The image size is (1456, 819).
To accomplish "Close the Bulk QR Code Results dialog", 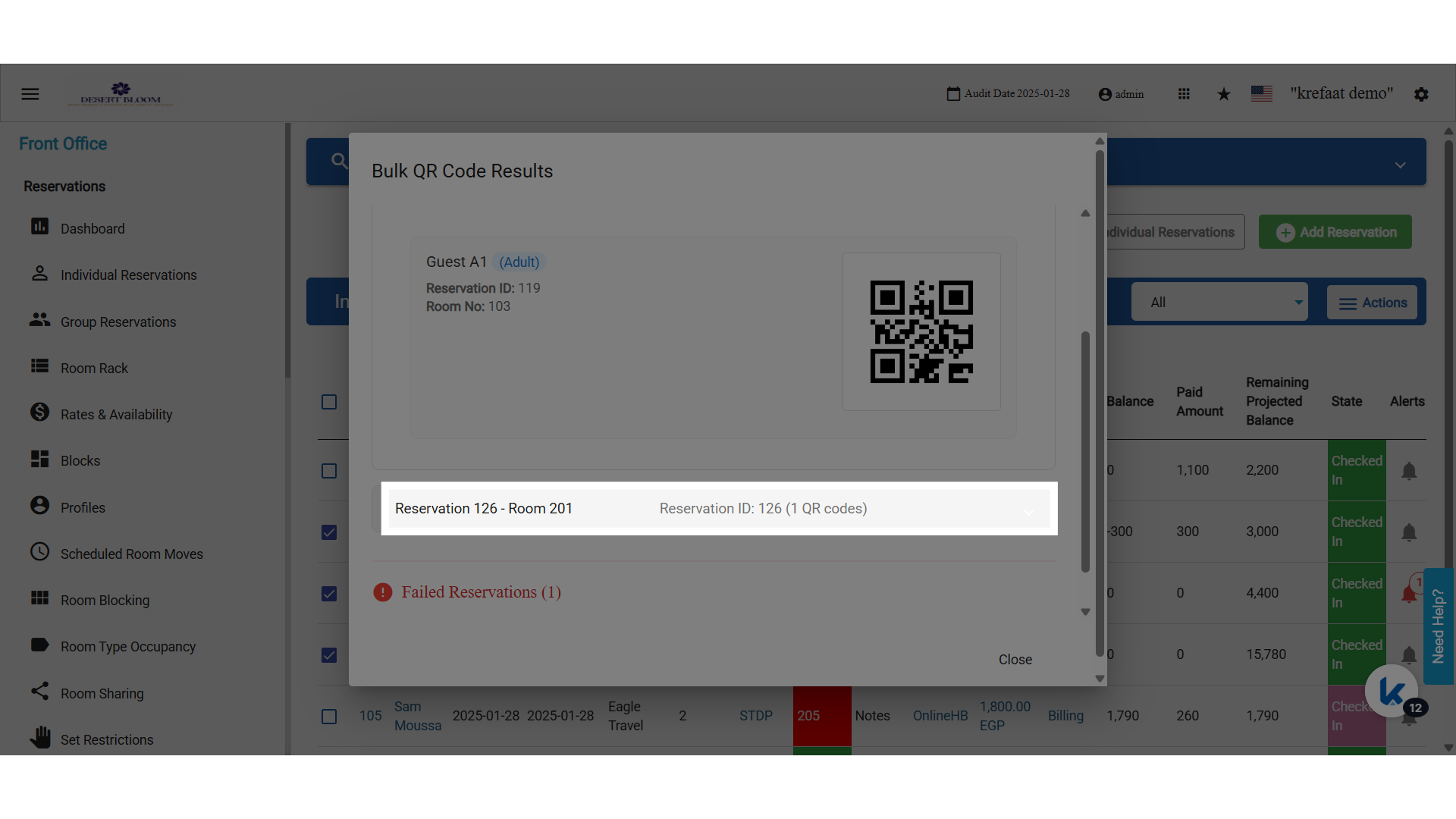I will (1015, 660).
